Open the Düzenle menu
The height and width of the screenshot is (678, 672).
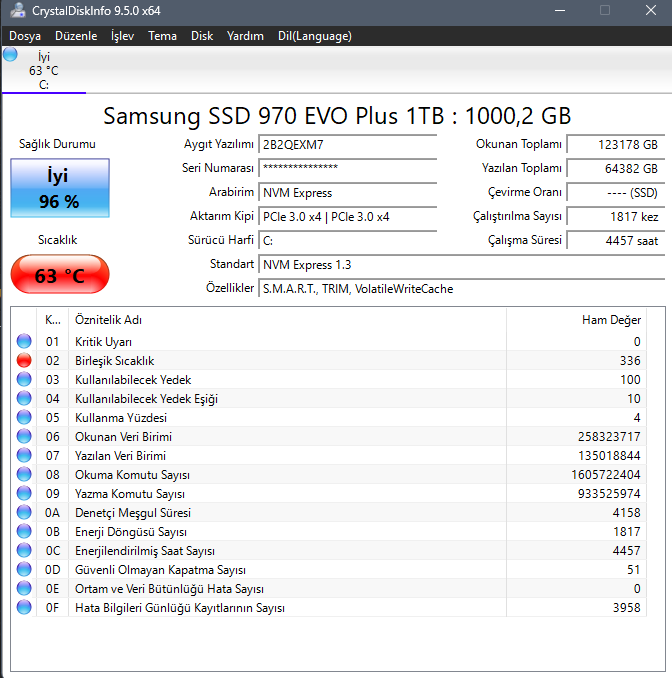(x=76, y=36)
